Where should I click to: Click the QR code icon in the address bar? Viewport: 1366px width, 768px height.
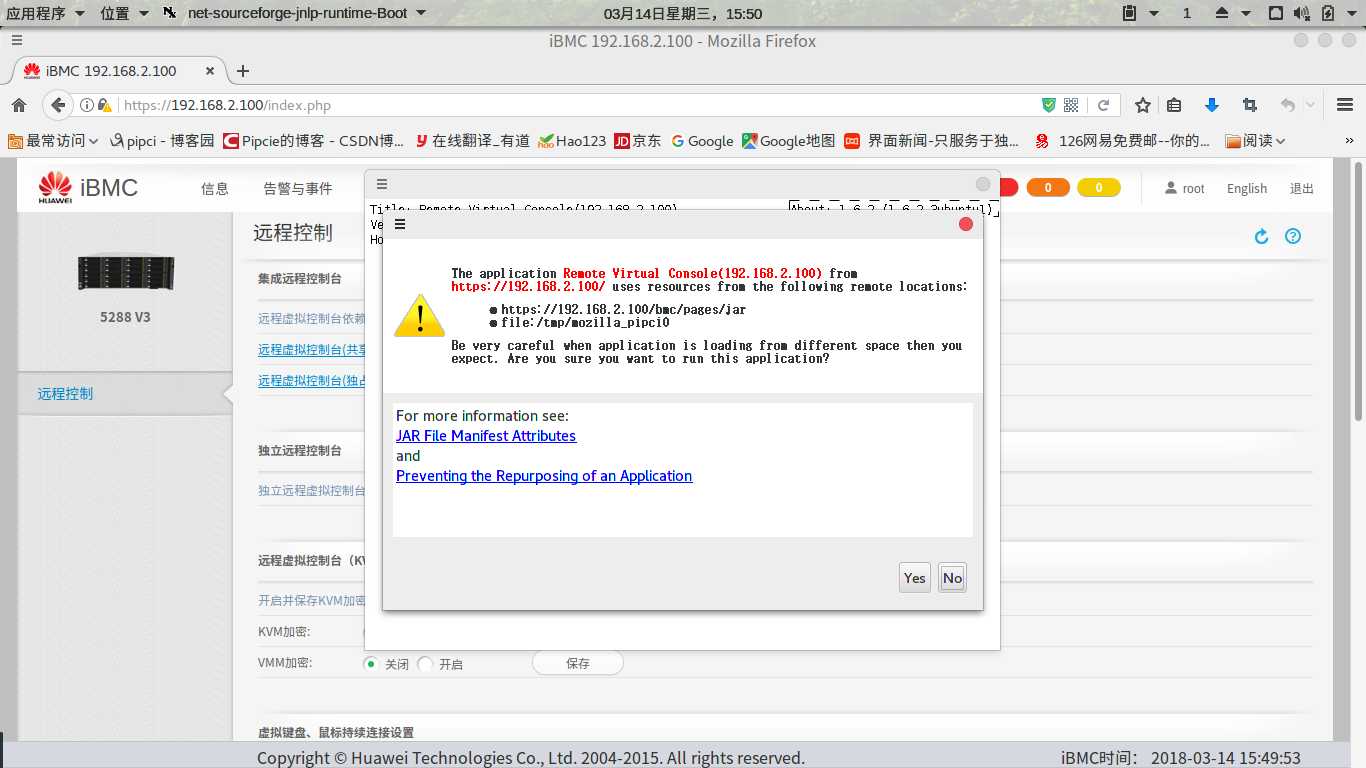tap(1071, 105)
